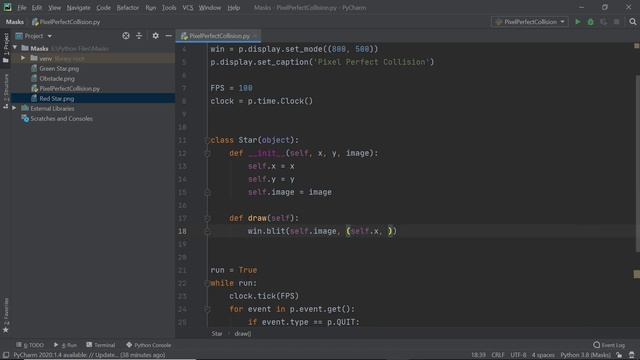The width and height of the screenshot is (640, 360).
Task: Open the Run configuration dropdown
Action: click(x=530, y=22)
